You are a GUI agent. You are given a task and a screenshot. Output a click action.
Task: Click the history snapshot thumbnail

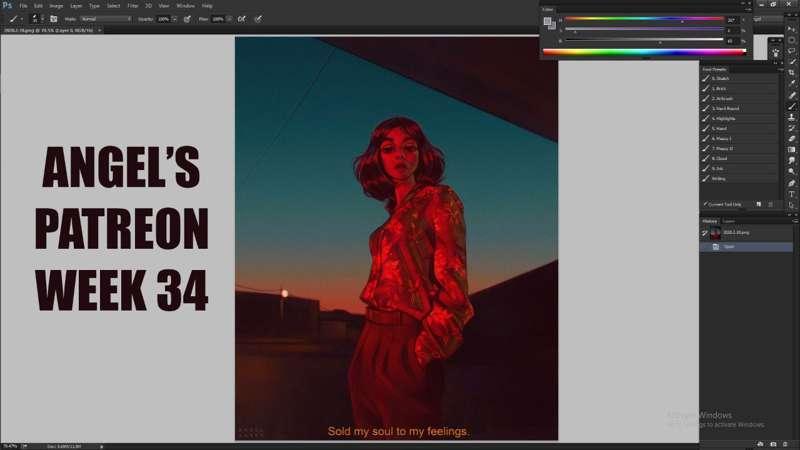tap(715, 233)
